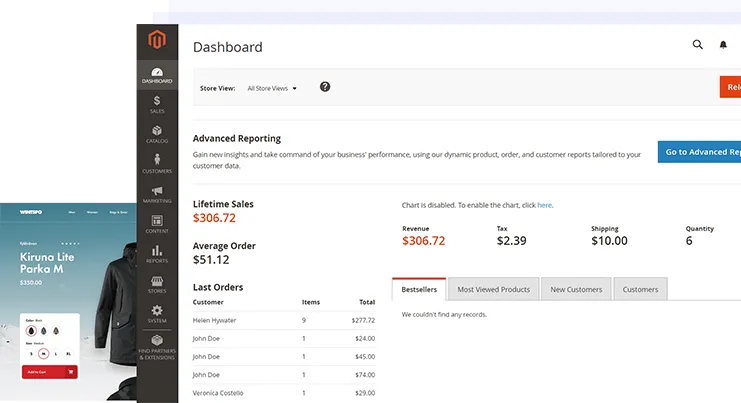Open the notifications bell
741x403 pixels.
tap(723, 45)
